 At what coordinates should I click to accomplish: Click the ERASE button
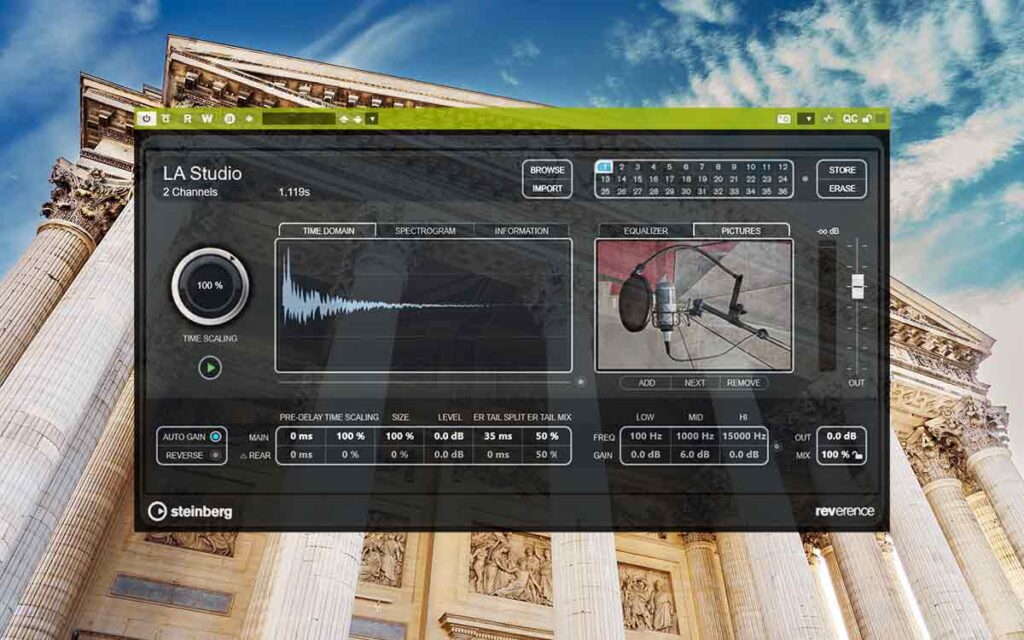point(842,188)
